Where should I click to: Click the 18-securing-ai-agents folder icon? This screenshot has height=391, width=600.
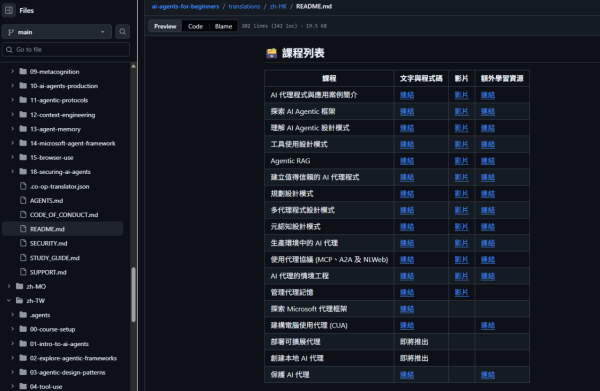tap(23, 171)
